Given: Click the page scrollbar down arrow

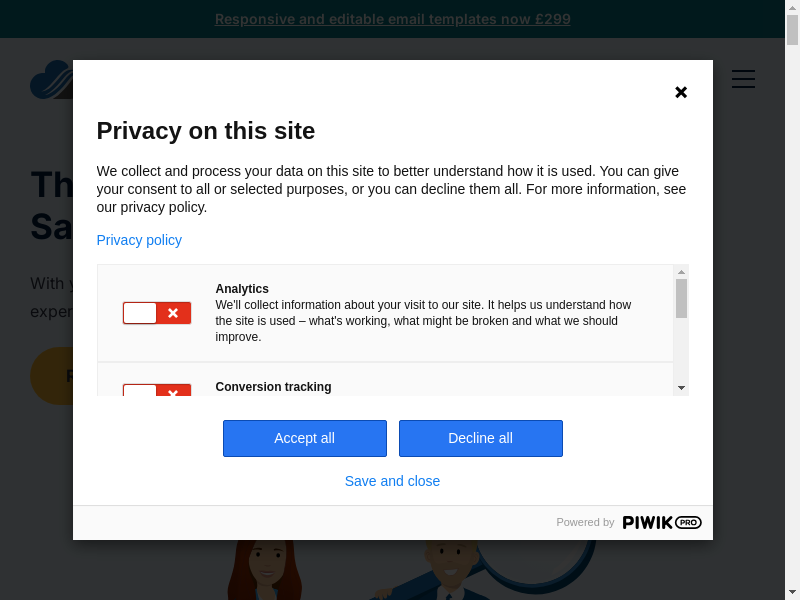Looking at the screenshot, I should 792,592.
